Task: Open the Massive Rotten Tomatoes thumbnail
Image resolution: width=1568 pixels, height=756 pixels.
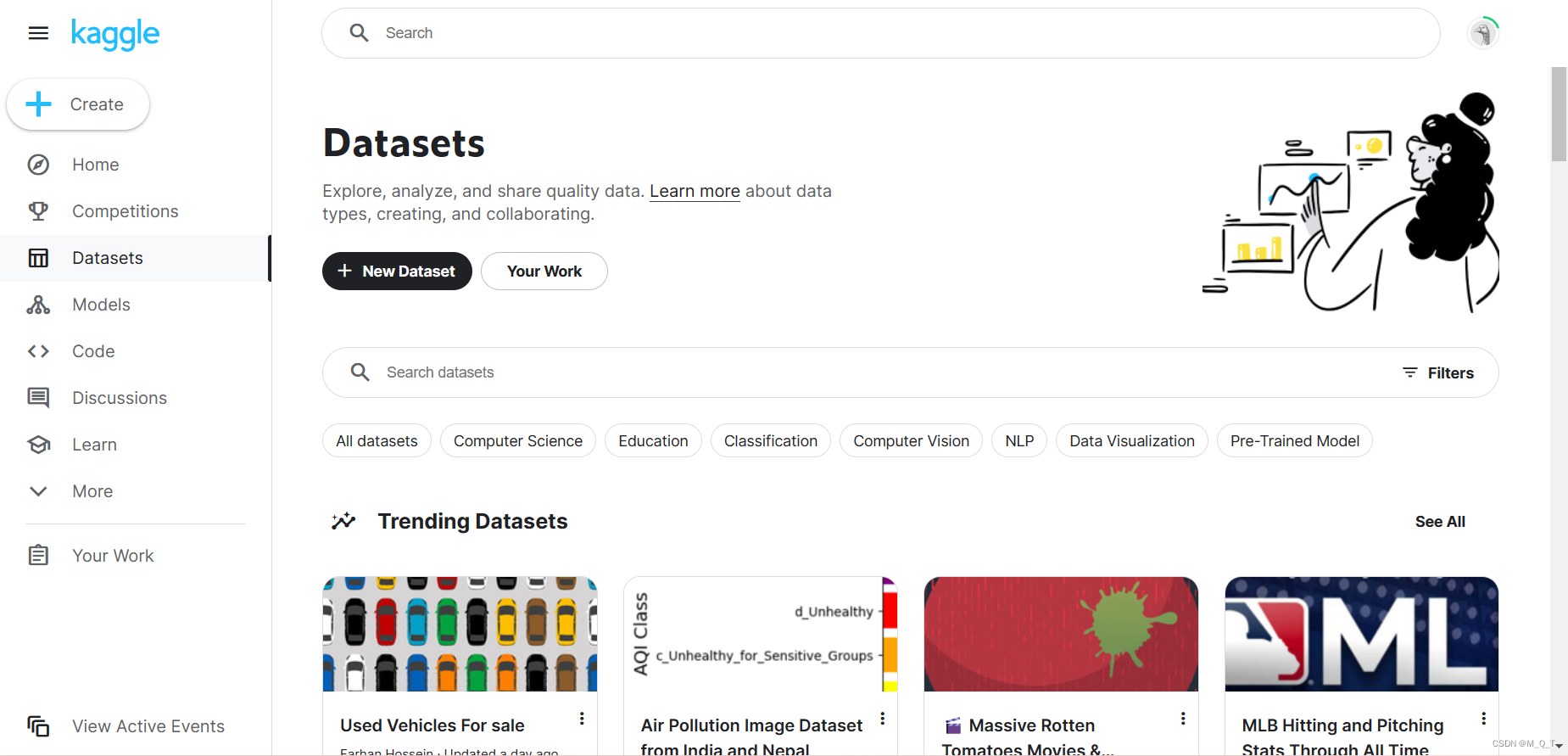Action: (1061, 634)
